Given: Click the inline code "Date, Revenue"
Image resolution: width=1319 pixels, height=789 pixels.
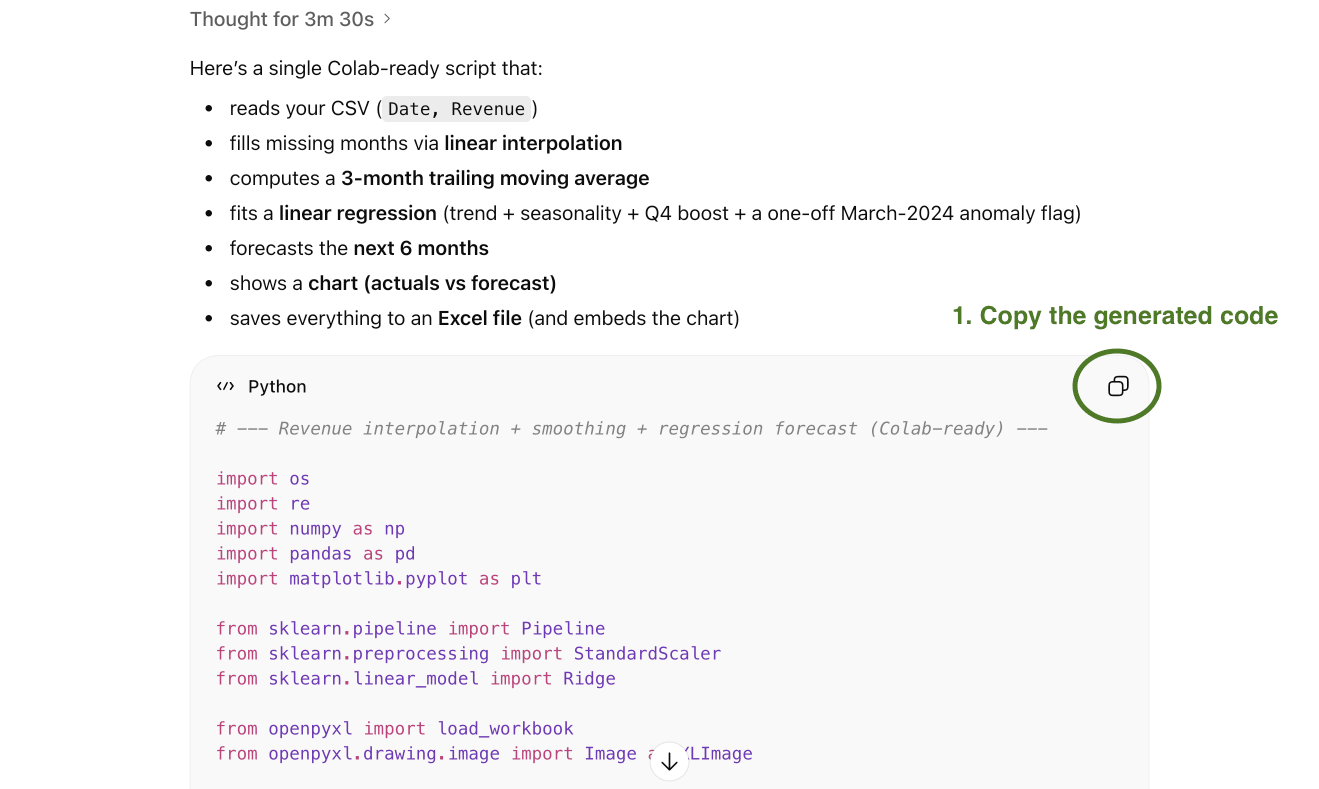Looking at the screenshot, I should tap(456, 109).
